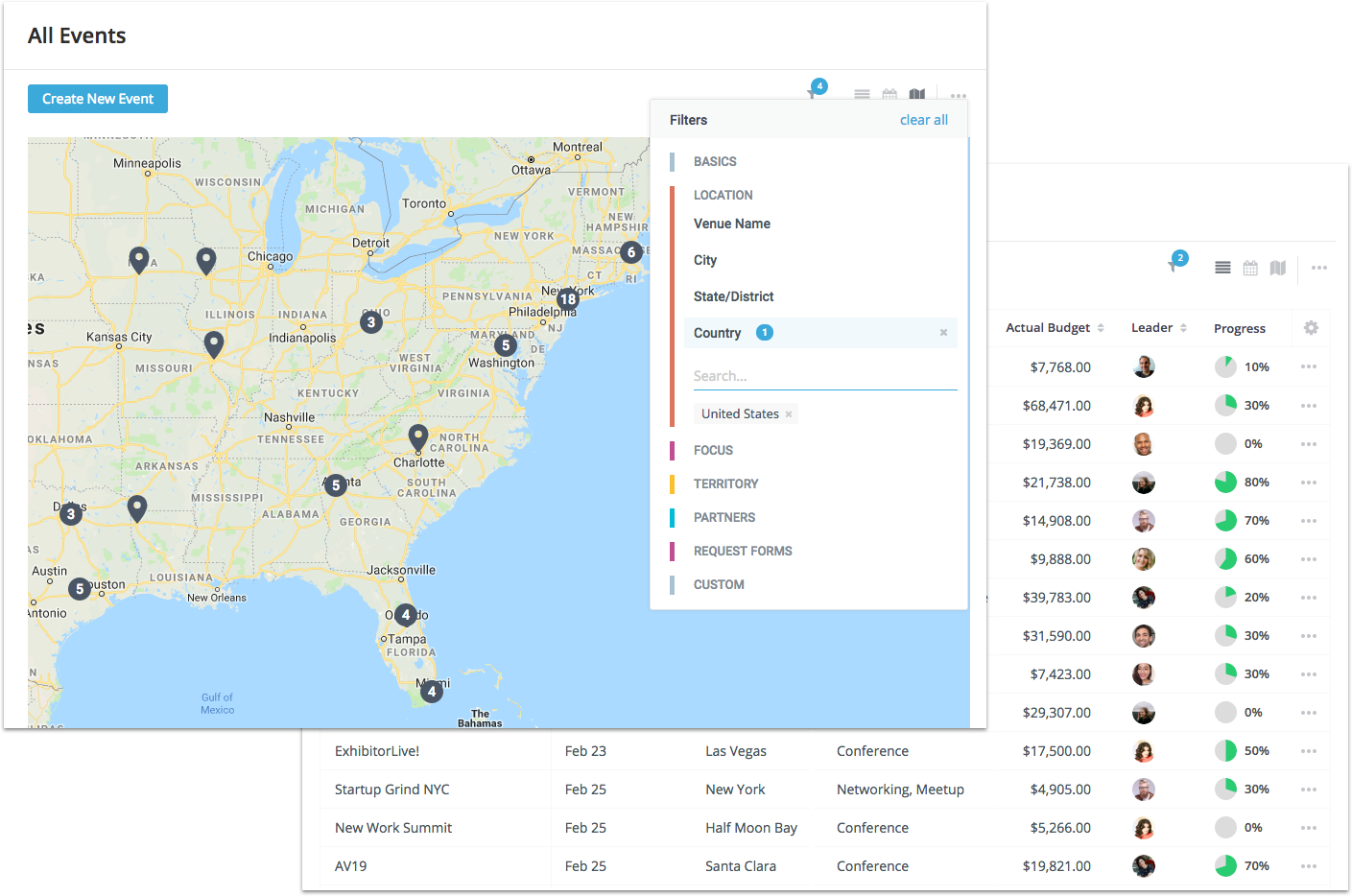The image size is (1352, 896).
Task: Click the map cluster marker numbered 6
Action: pos(630,252)
